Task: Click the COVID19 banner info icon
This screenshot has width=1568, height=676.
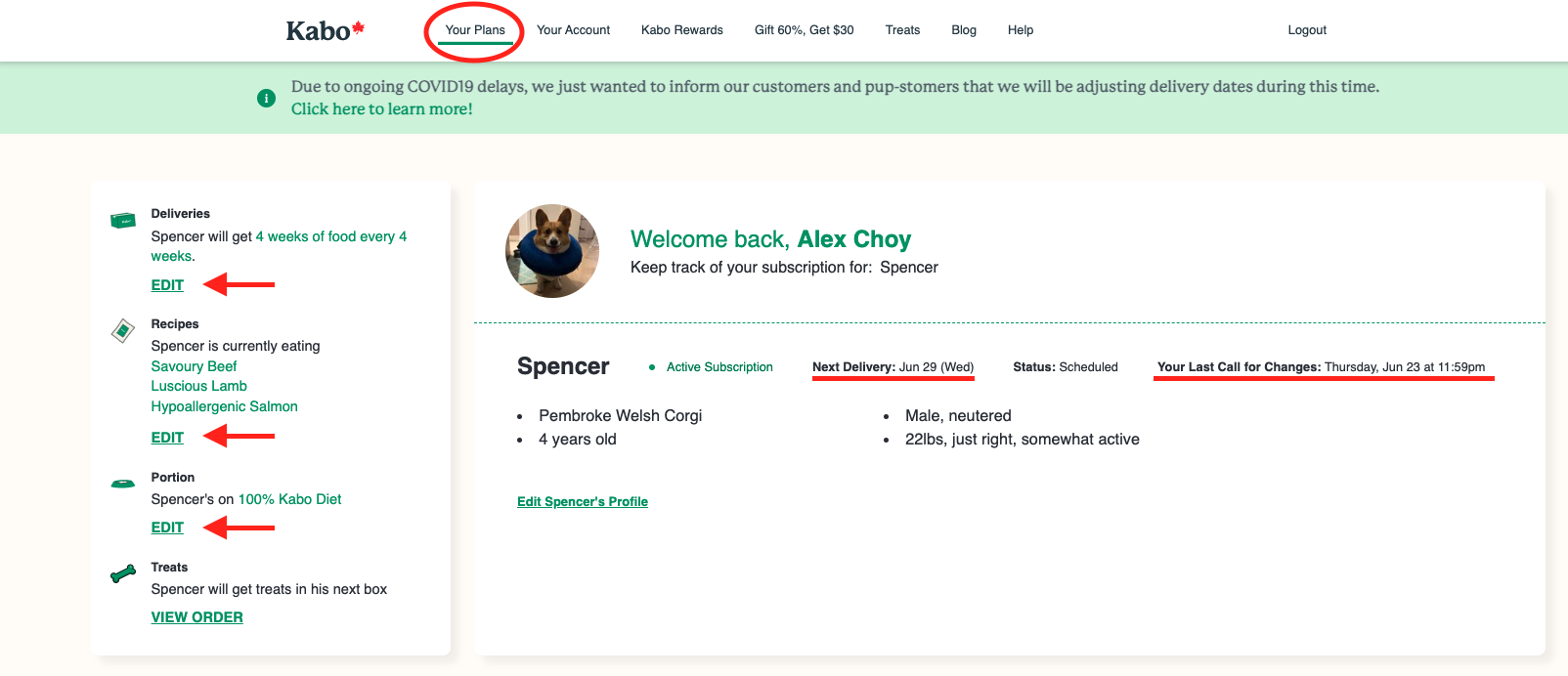Action: 266,98
